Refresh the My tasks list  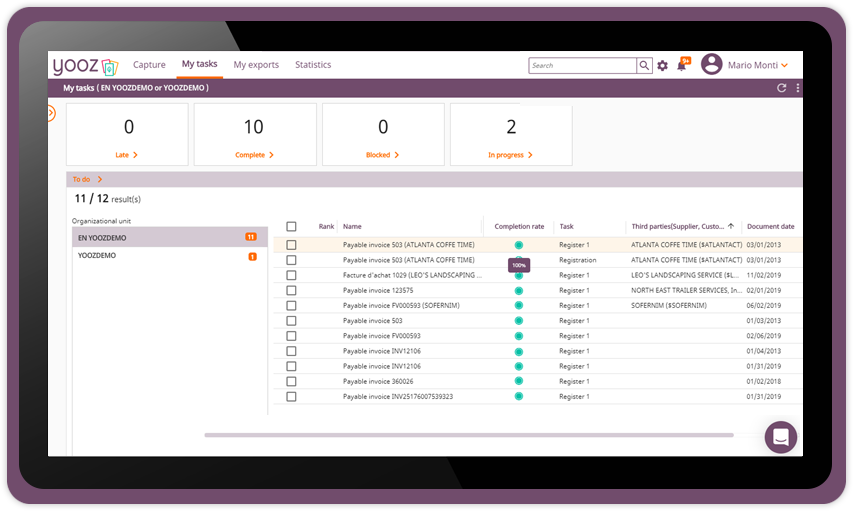click(781, 88)
